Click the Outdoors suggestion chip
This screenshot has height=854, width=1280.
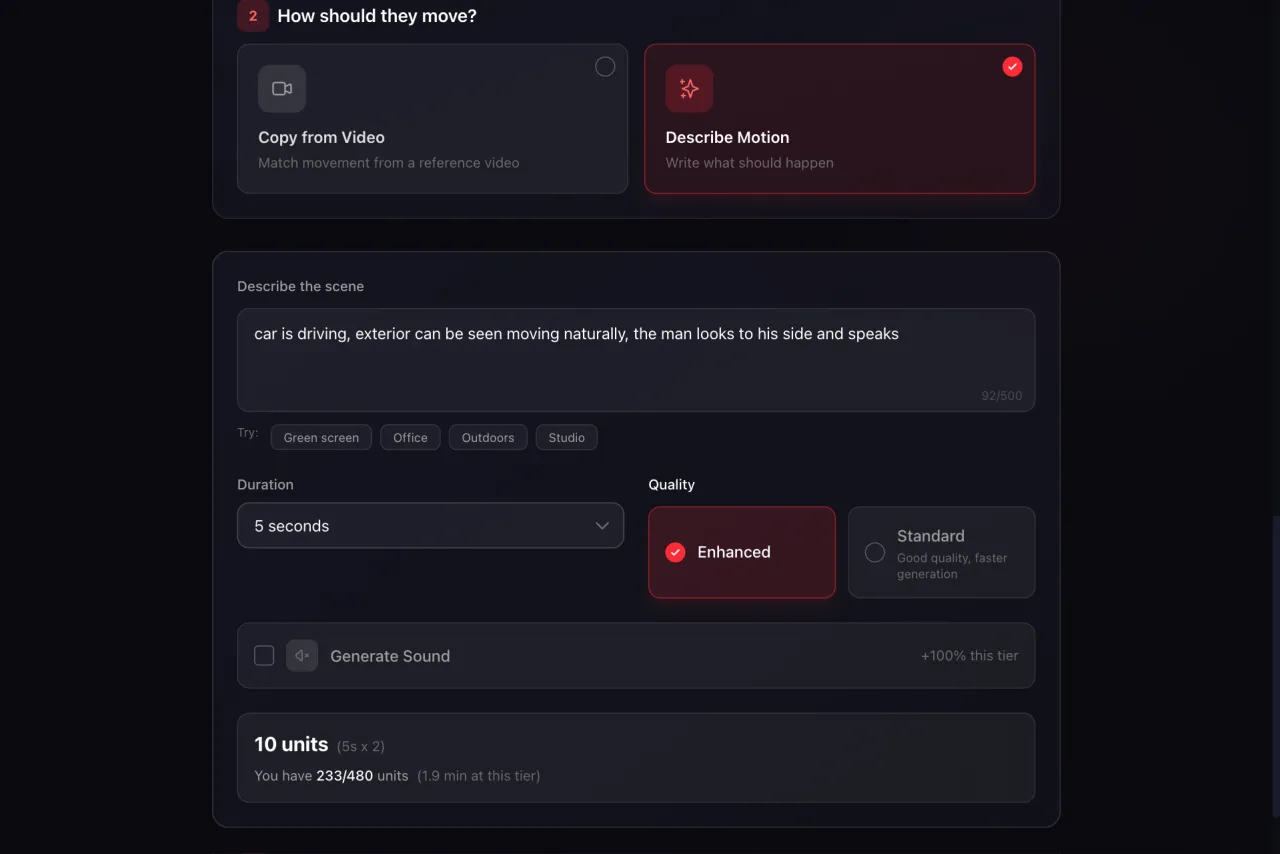pos(487,437)
